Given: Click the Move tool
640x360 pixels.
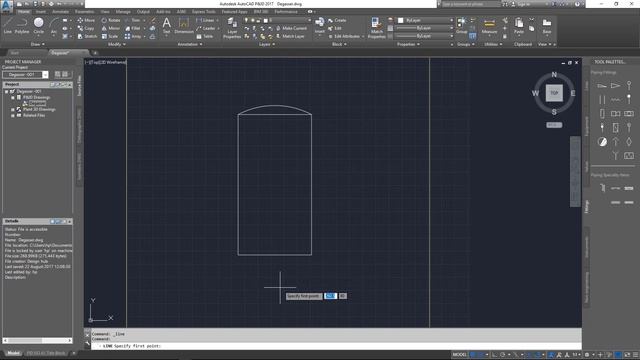Looking at the screenshot, I should pos(86,20).
